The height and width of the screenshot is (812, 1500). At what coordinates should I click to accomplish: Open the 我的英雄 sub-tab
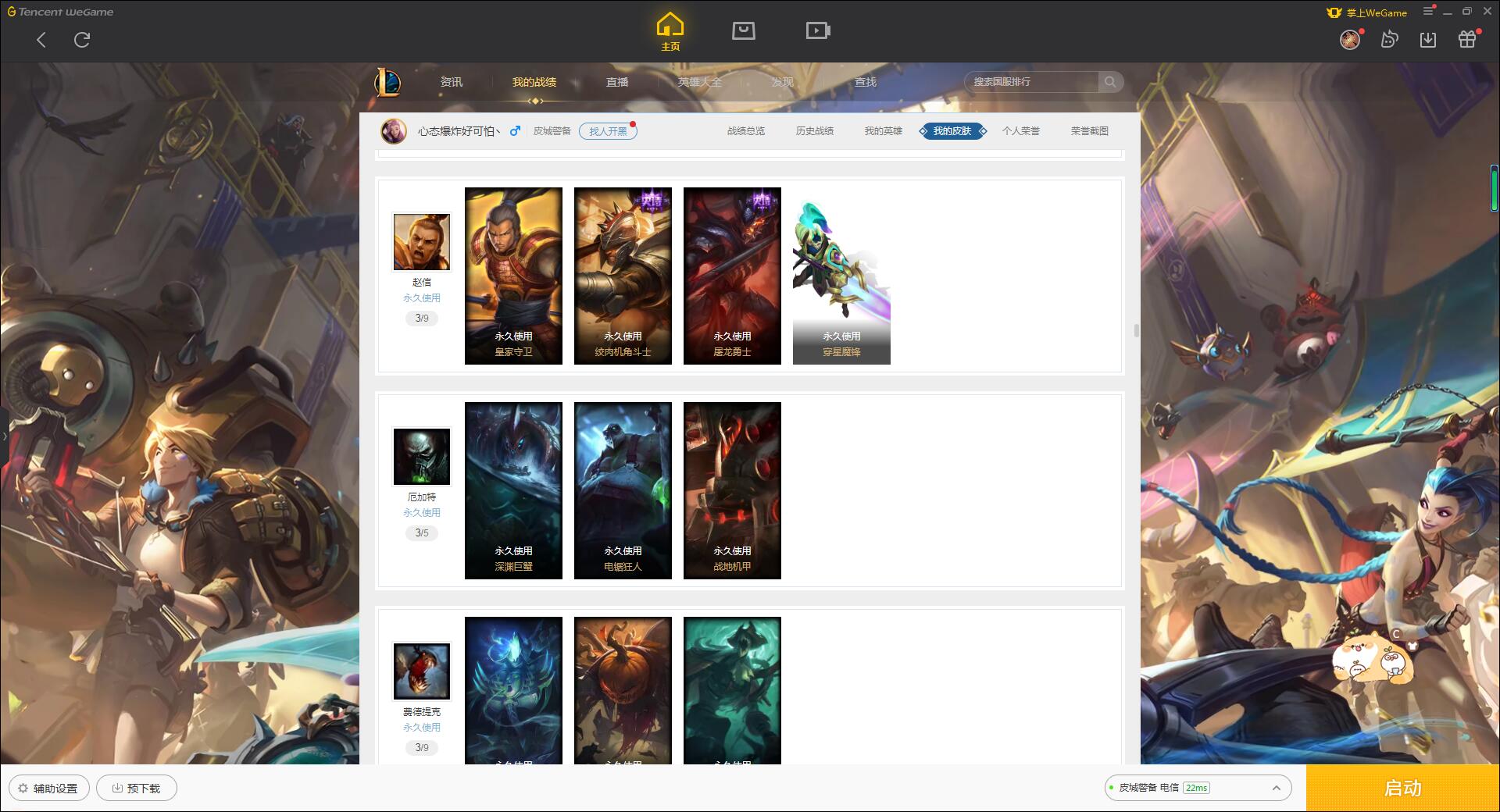click(884, 131)
